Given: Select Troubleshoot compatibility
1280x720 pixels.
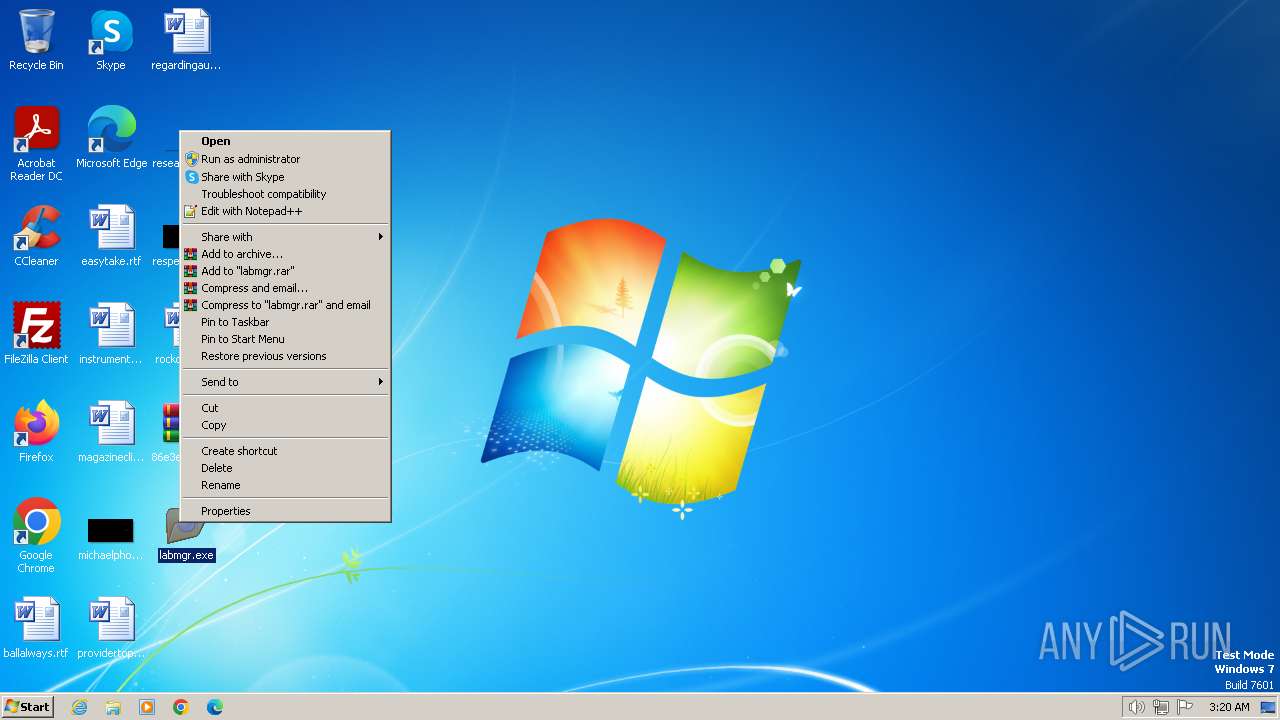Looking at the screenshot, I should point(285,194).
